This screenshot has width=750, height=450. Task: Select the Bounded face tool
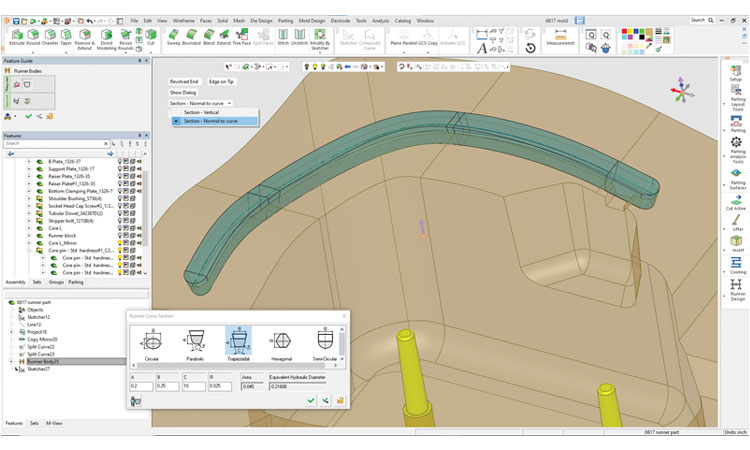(191, 37)
